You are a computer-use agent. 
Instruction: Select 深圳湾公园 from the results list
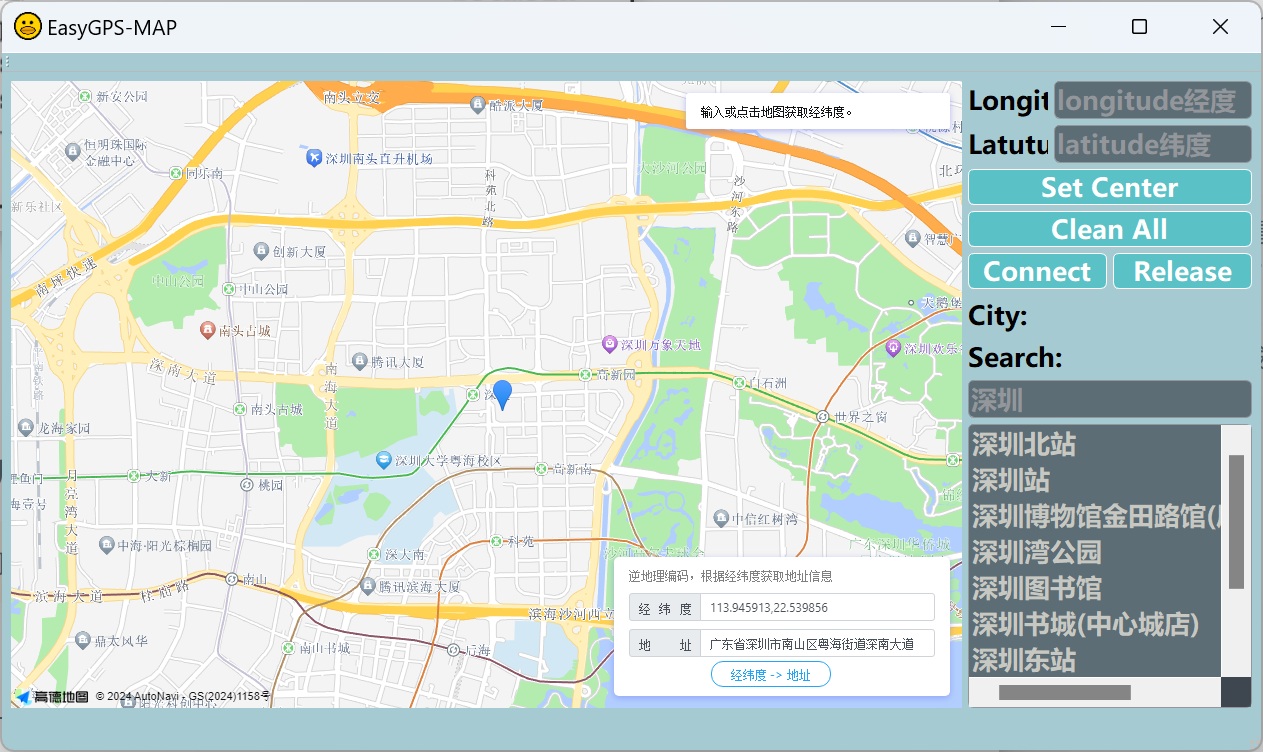[x=1096, y=552]
